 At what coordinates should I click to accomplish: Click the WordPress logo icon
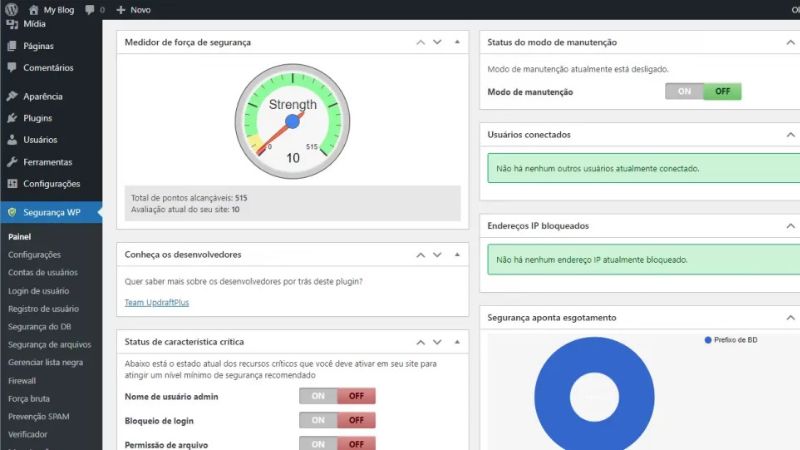pos(11,9)
